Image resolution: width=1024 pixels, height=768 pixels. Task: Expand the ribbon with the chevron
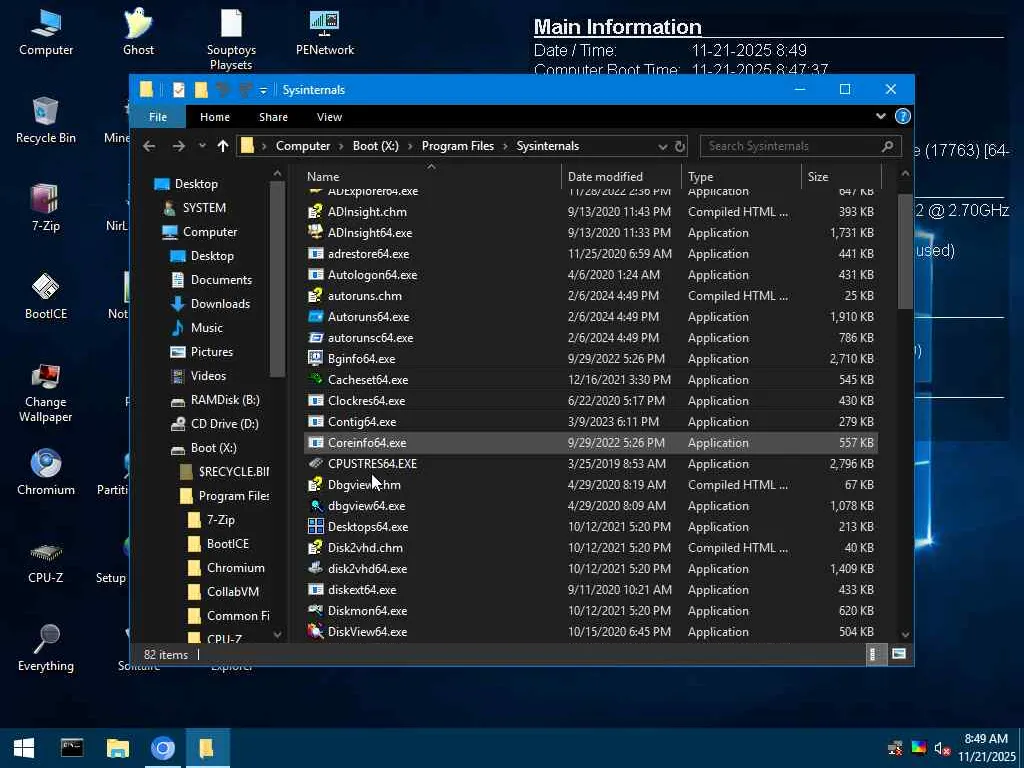[880, 116]
